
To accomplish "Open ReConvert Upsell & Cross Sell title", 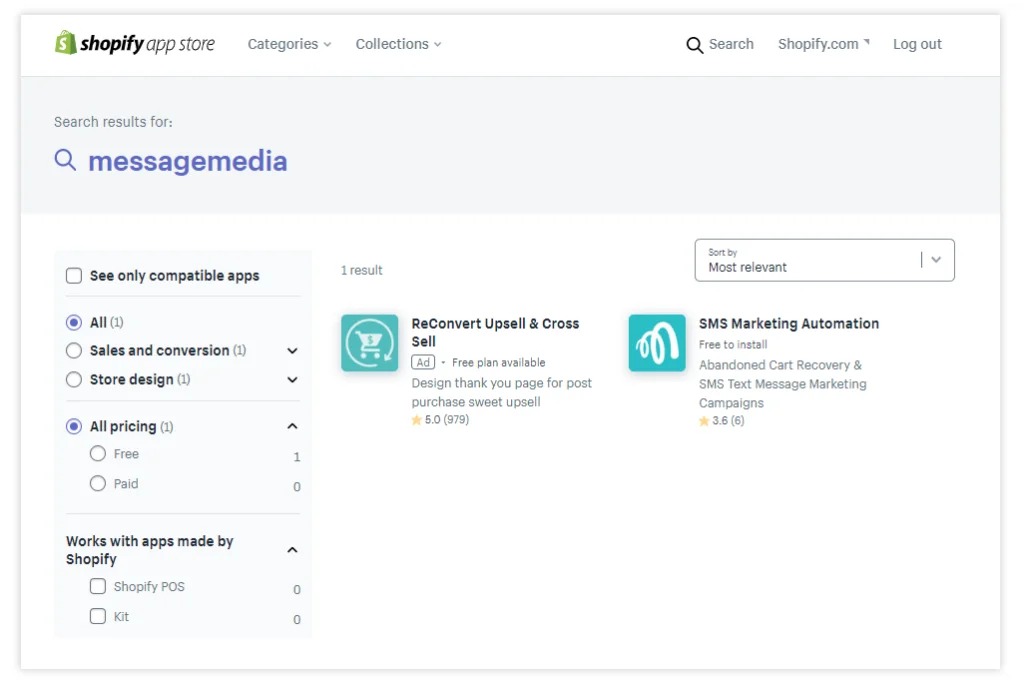I will [495, 333].
